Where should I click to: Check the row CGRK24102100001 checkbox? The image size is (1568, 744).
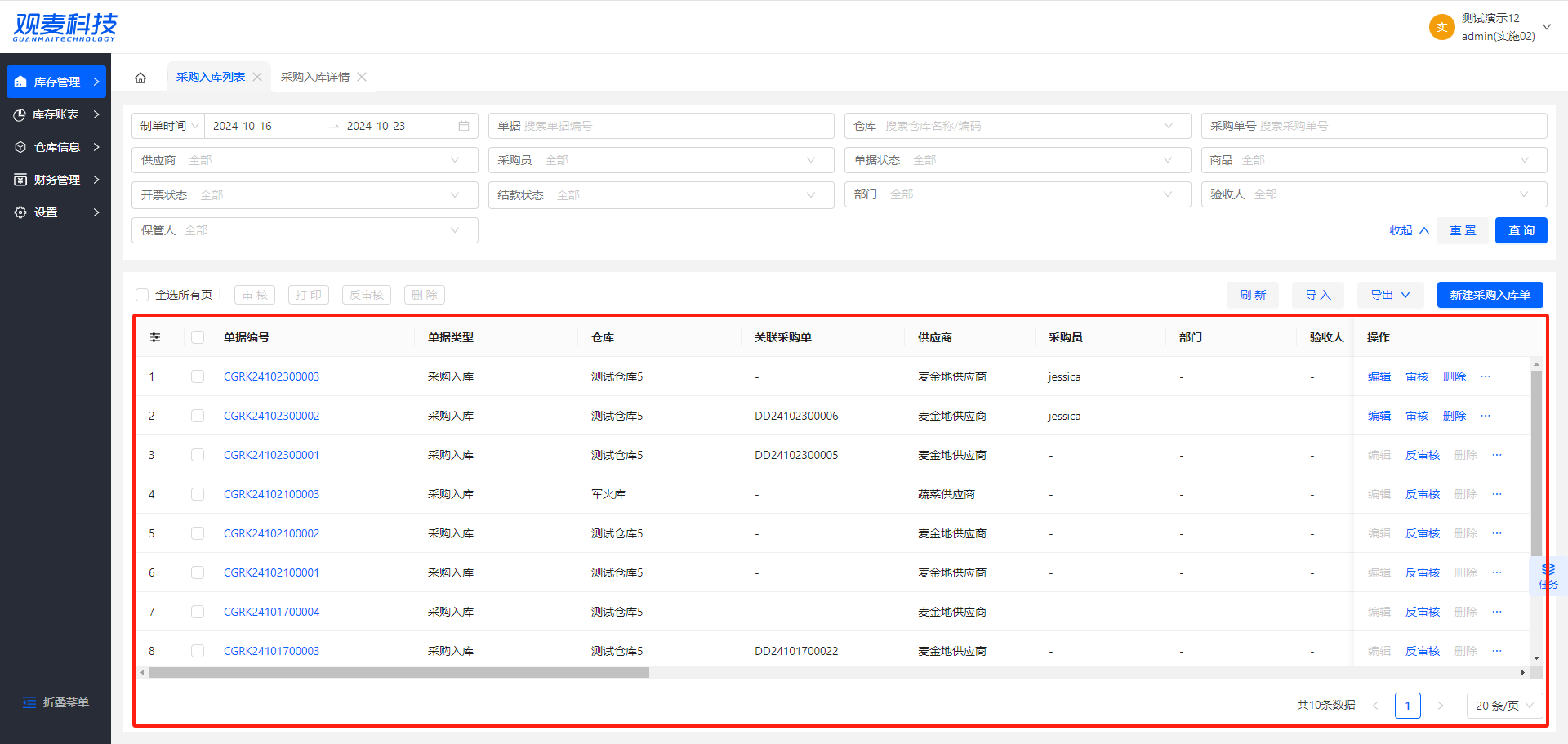(x=198, y=572)
